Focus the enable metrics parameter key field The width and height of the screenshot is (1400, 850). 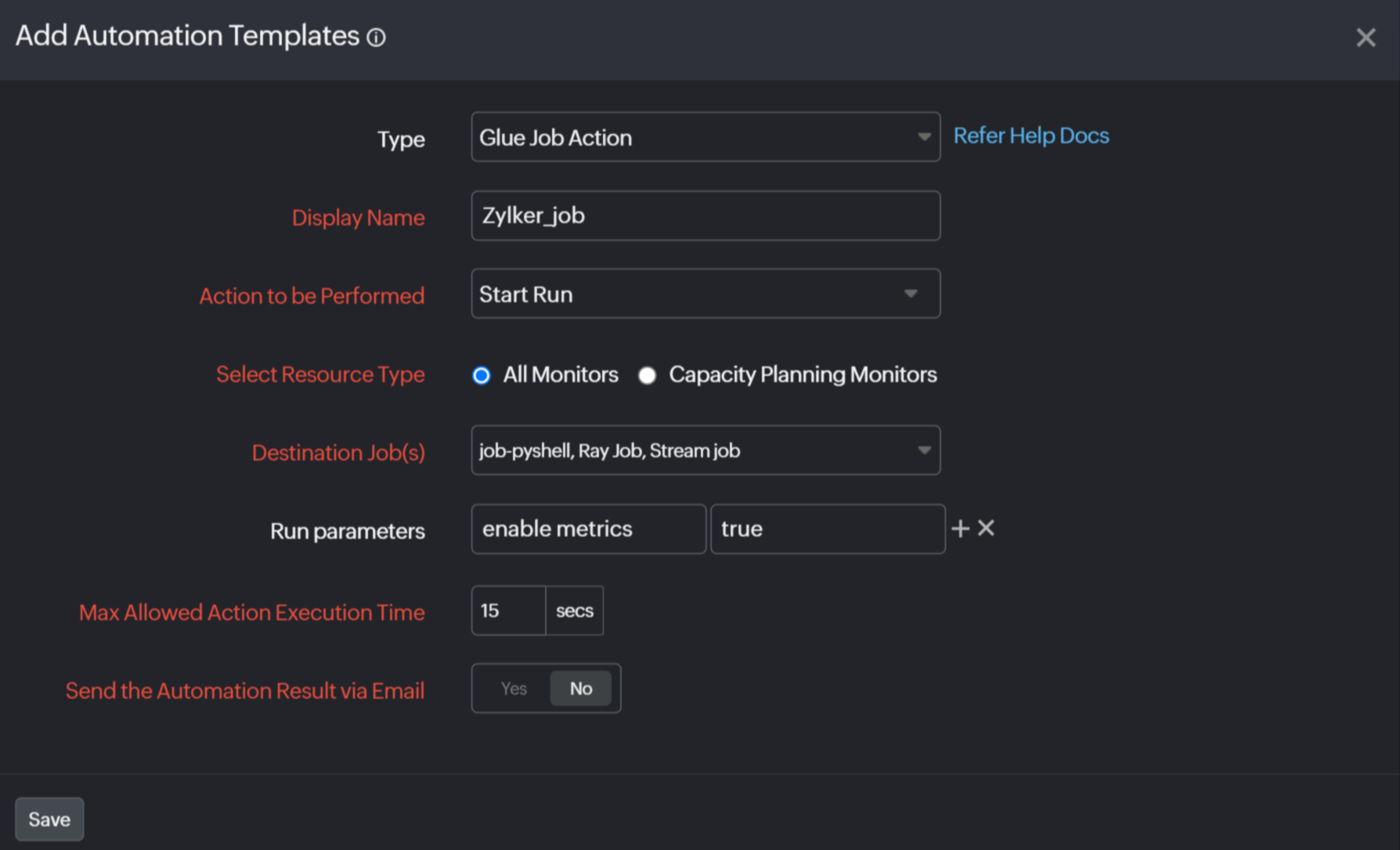tap(588, 529)
